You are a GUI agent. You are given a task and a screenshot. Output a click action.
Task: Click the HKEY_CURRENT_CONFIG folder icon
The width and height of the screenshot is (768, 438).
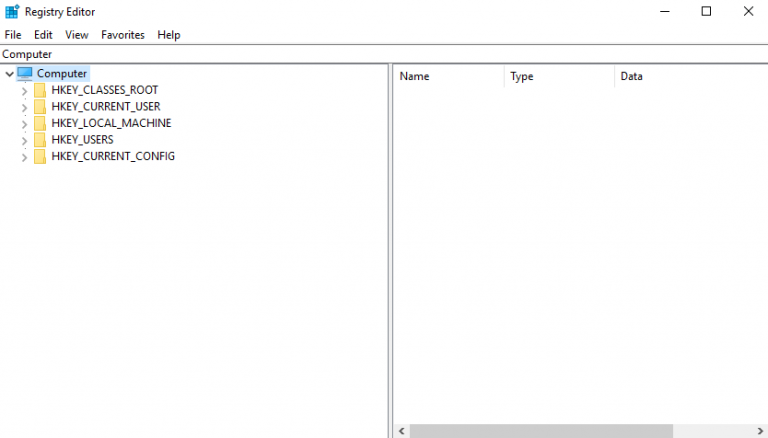[40, 157]
